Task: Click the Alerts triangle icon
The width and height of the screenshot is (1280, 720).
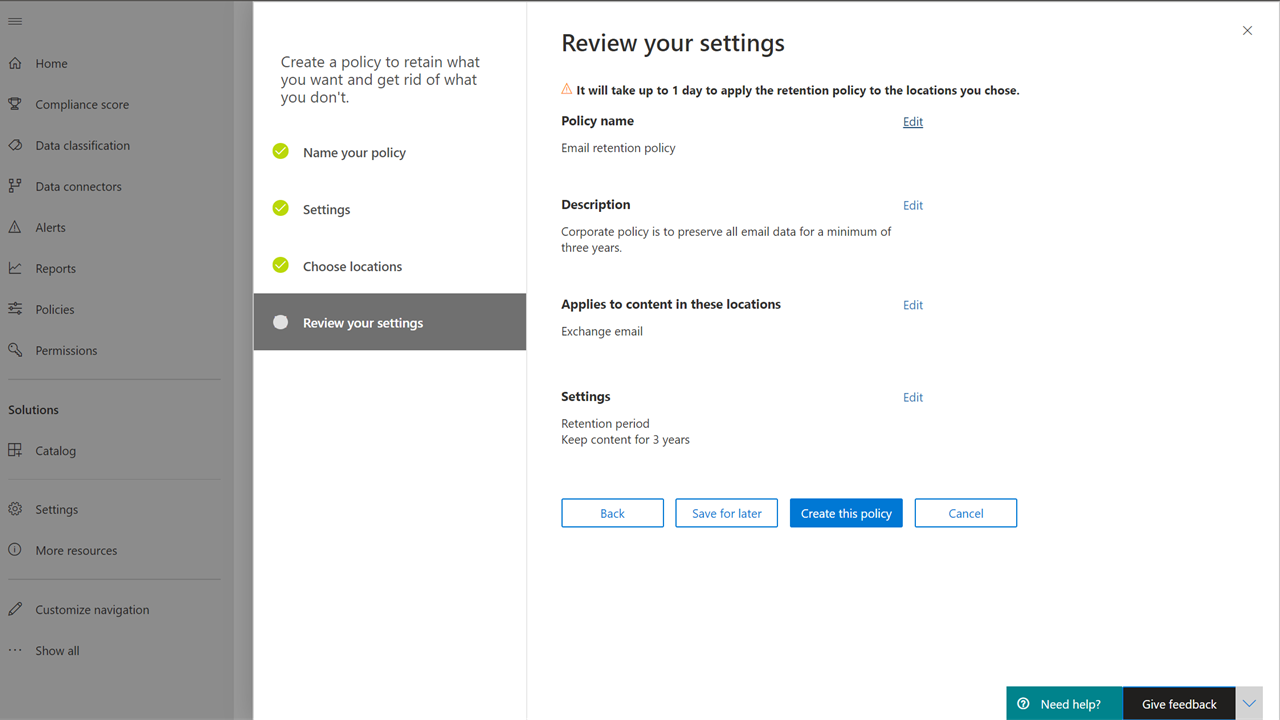Action: click(15, 227)
